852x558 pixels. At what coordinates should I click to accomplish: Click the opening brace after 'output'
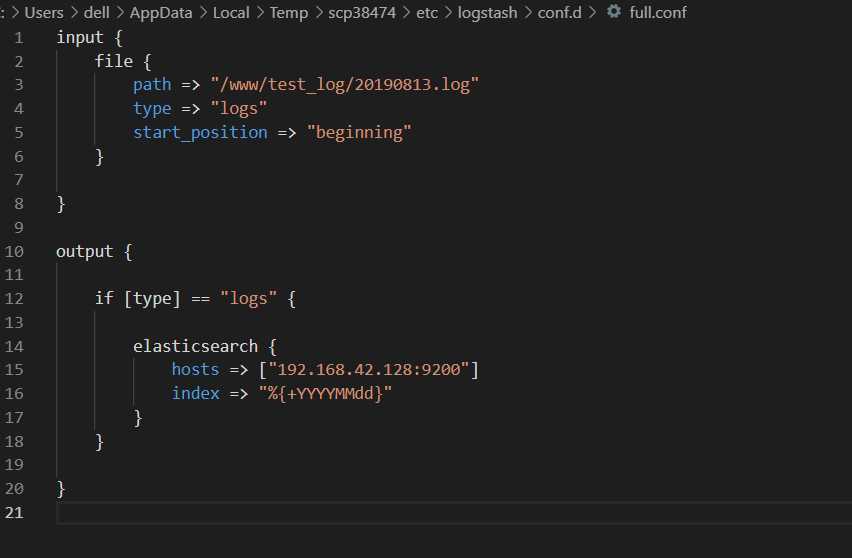[x=128, y=252]
